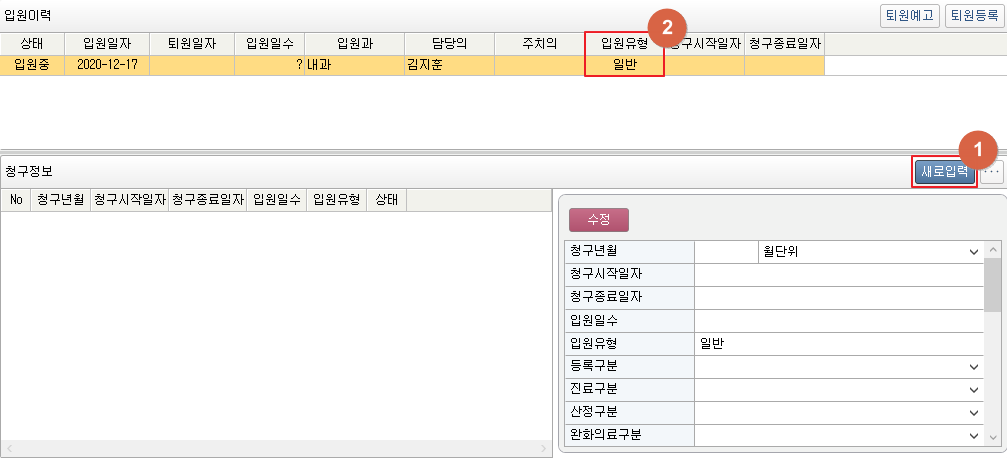Click the 새로입력 button

click(x=944, y=172)
